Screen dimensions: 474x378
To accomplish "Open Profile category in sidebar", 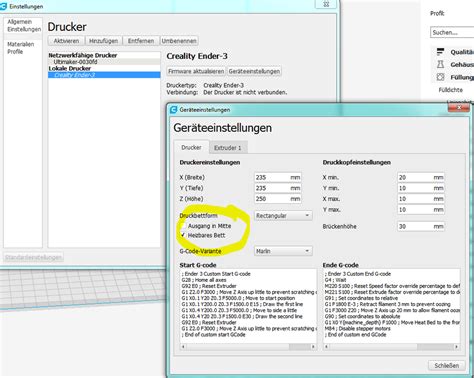I will [x=15, y=52].
